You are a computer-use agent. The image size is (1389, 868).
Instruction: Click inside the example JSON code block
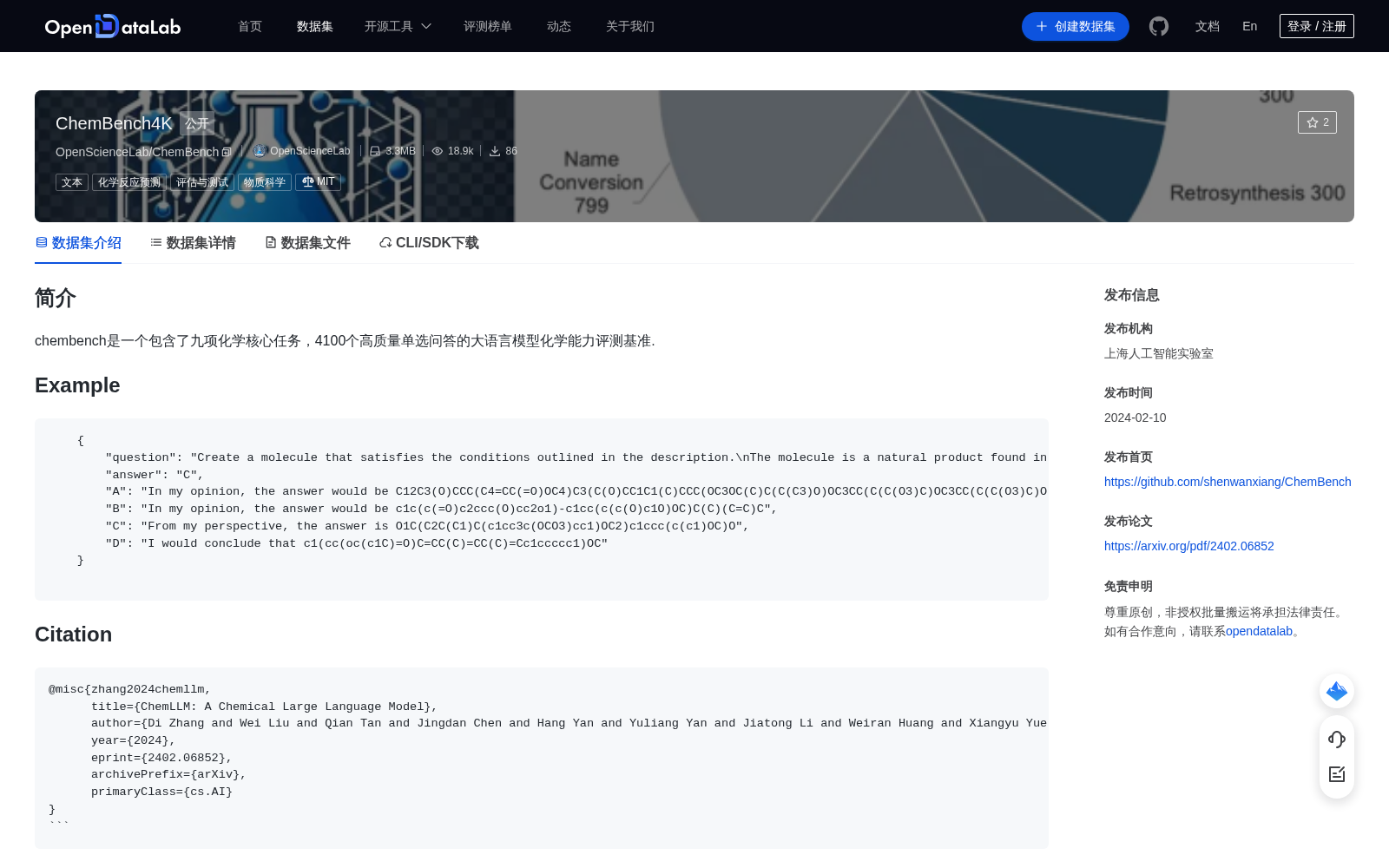coord(542,510)
